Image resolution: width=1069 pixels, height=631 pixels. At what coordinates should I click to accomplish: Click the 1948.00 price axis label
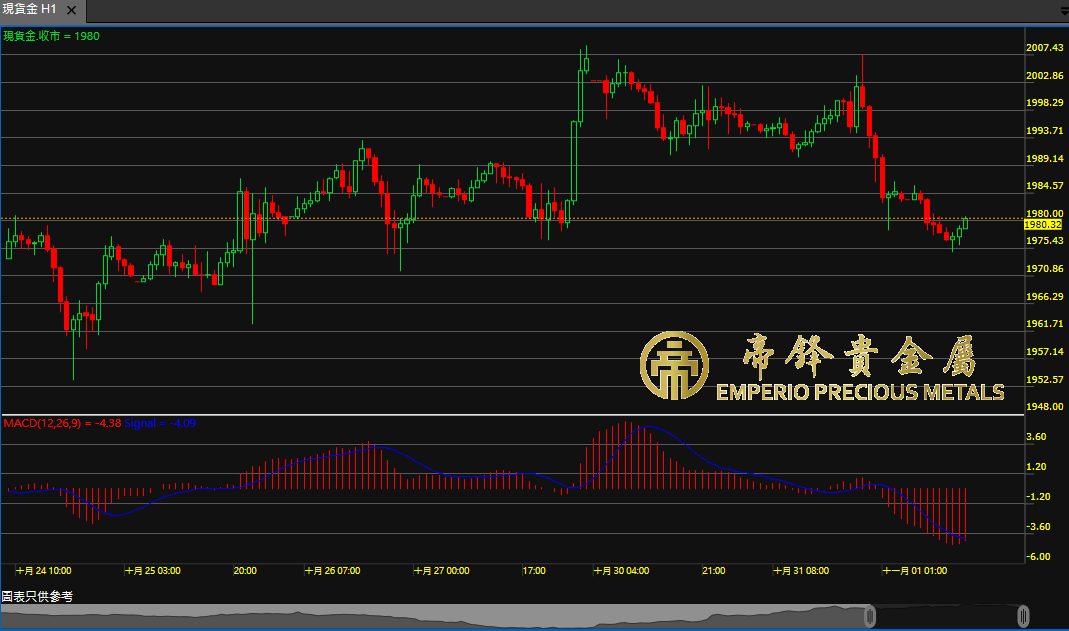coord(1043,407)
